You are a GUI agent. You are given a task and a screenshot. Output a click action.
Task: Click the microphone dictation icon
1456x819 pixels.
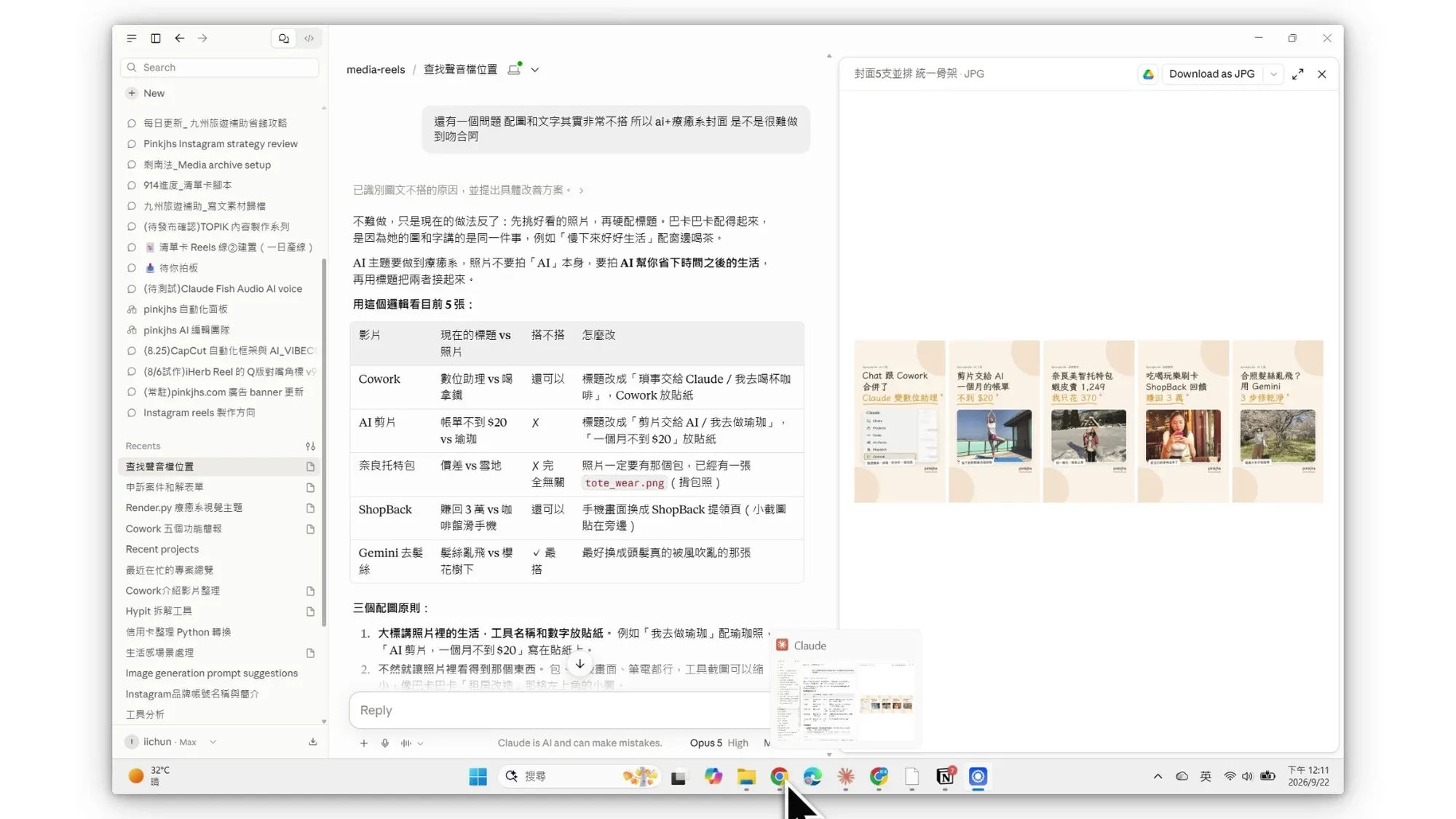[385, 743]
